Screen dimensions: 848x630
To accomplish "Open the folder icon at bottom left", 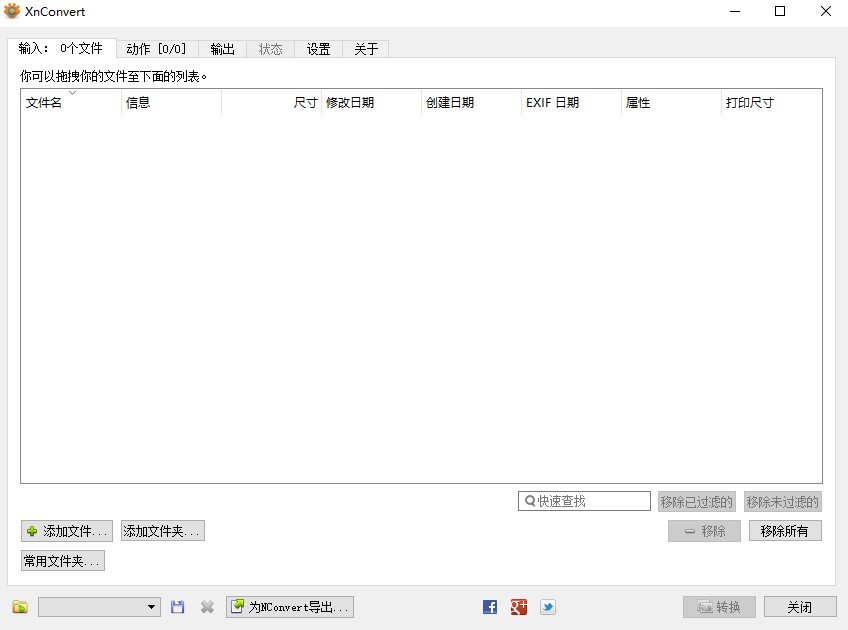I will coord(19,606).
